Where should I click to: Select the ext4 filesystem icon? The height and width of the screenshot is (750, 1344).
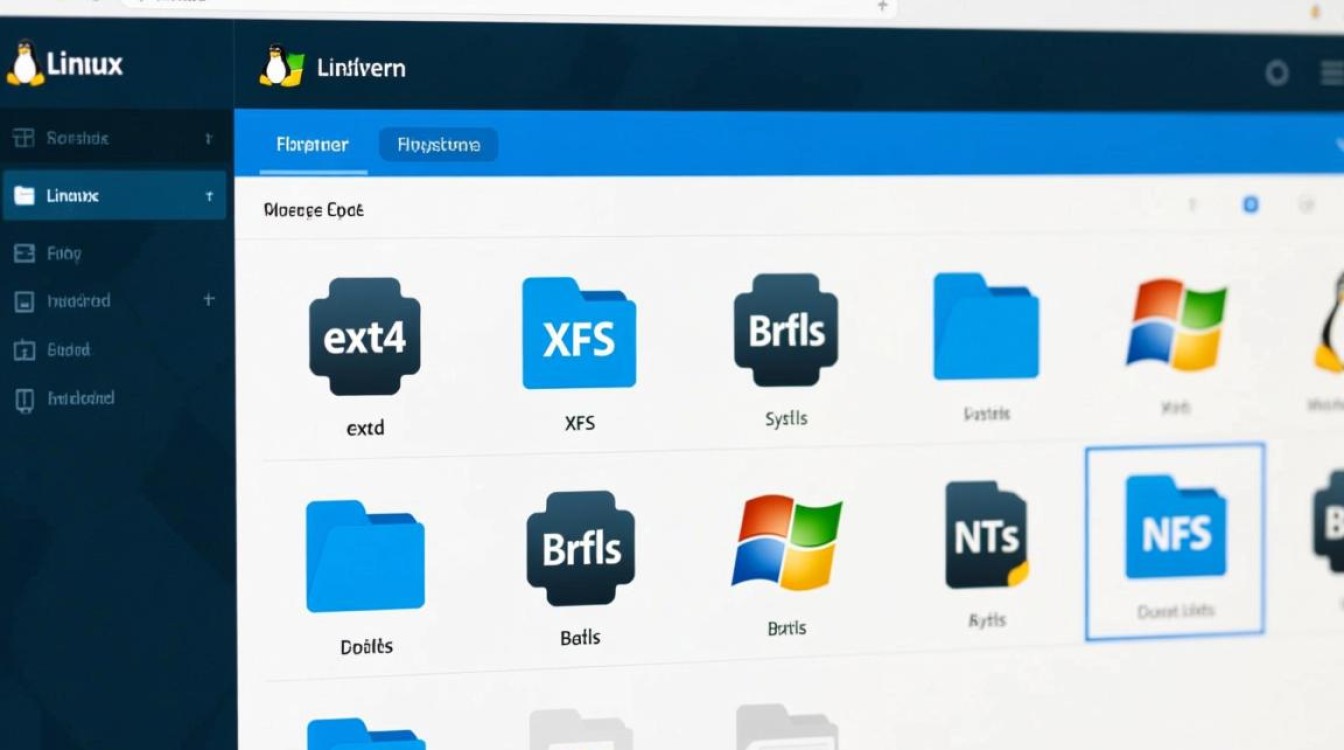coord(364,335)
